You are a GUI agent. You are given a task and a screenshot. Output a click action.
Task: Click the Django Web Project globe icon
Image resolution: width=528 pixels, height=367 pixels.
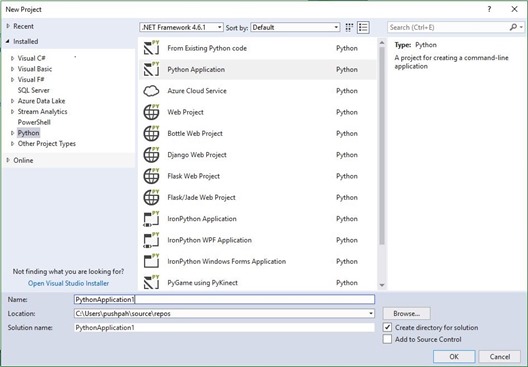(152, 155)
